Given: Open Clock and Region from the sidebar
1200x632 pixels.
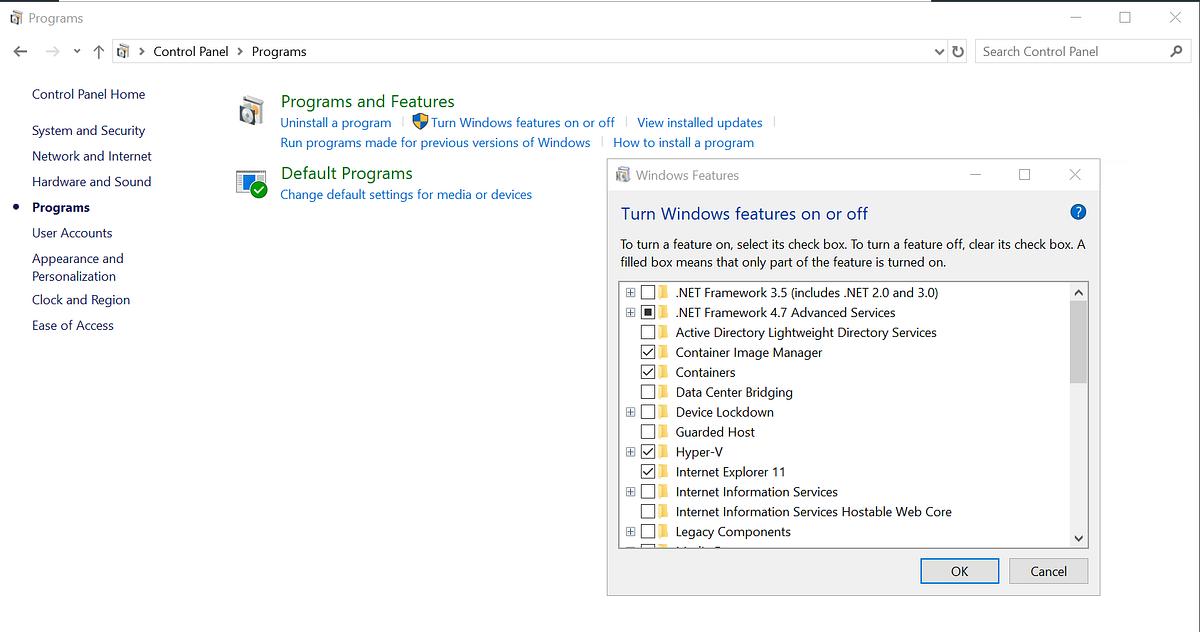Looking at the screenshot, I should click(x=80, y=299).
